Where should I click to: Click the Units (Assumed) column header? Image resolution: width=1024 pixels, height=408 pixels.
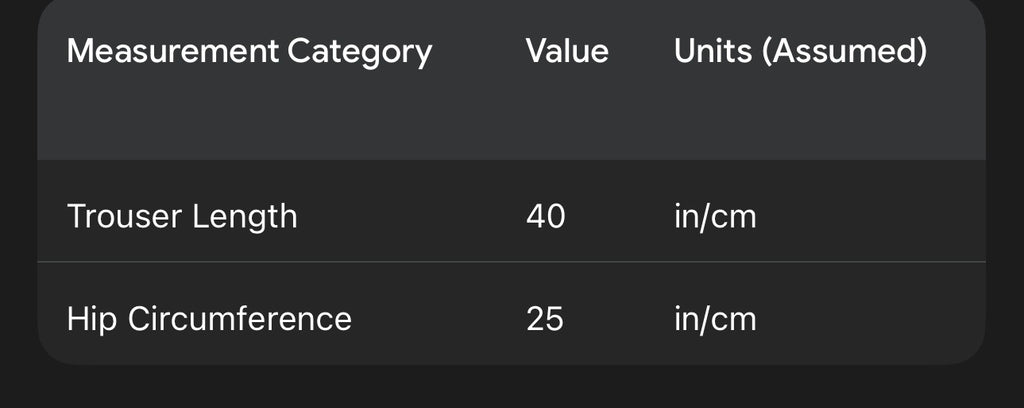[x=800, y=51]
